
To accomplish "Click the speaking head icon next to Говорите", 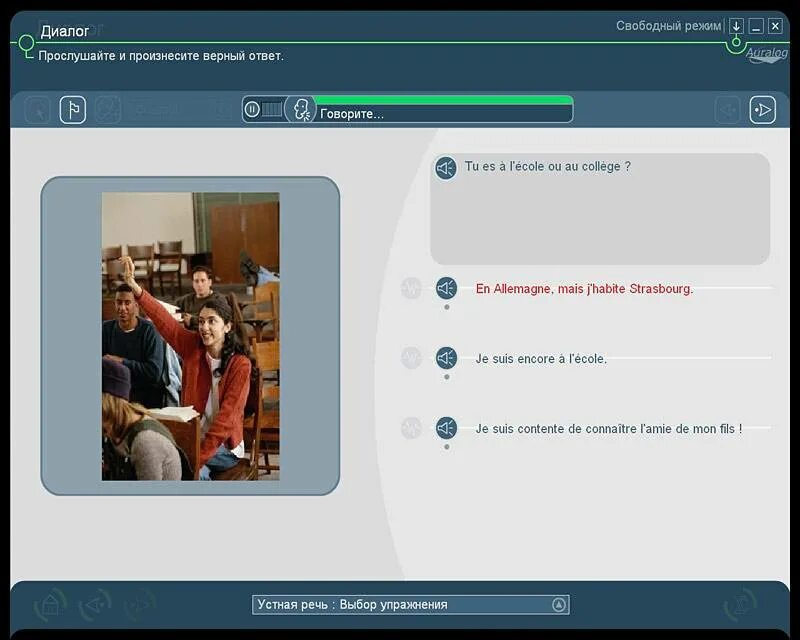I will coord(301,109).
